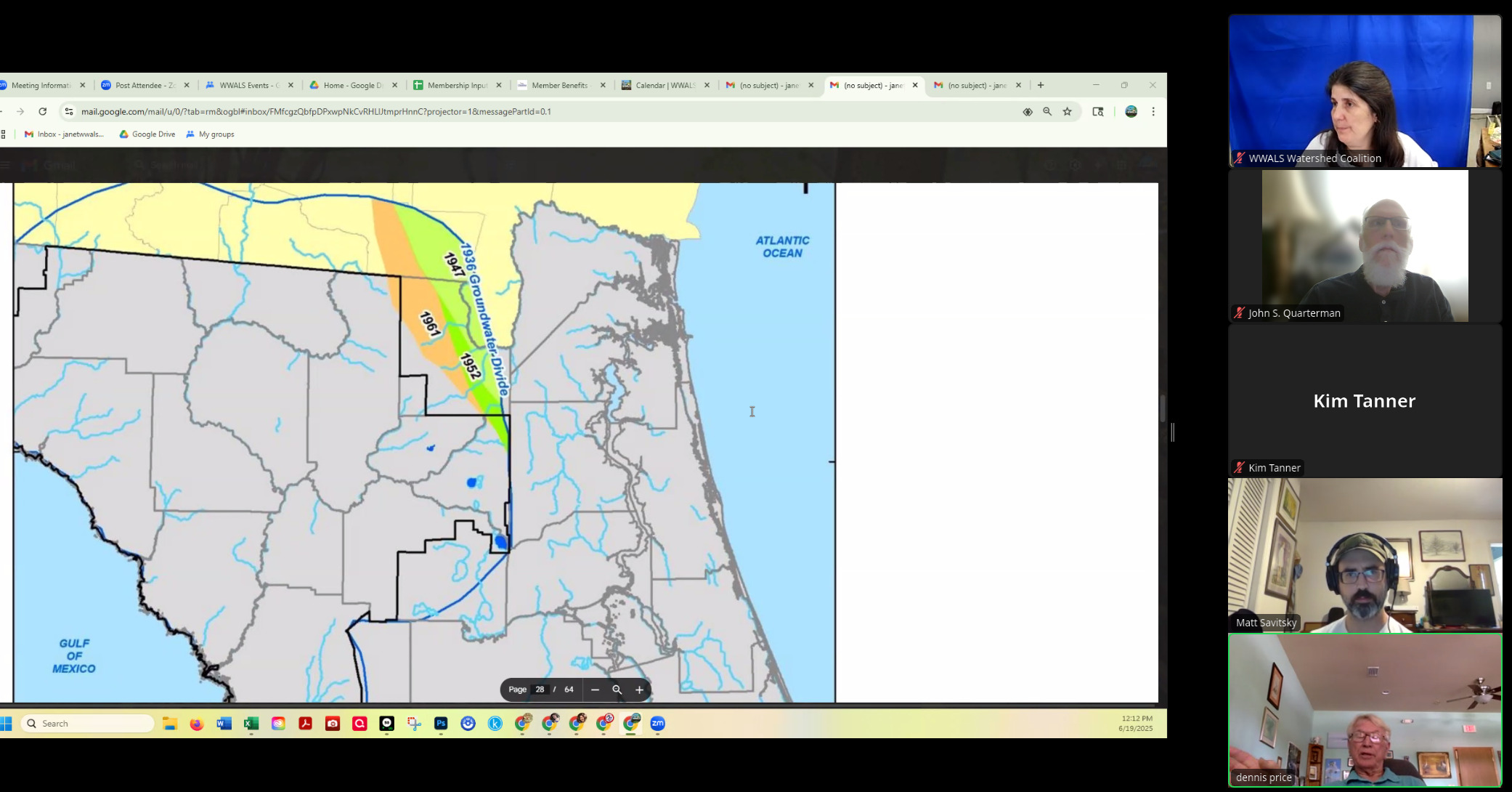Open the Chrome zoom magnifier in address bar

tap(1047, 111)
